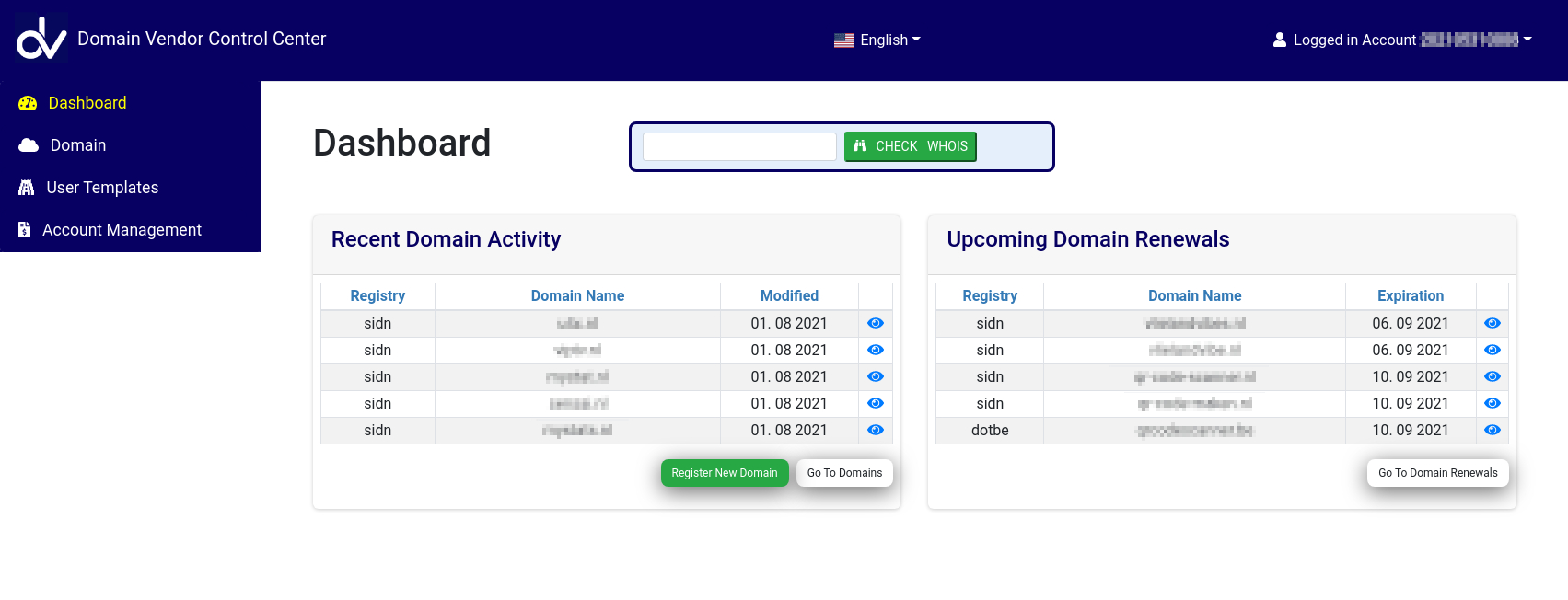The image size is (1568, 600).
Task: Click the Register New Domain button
Action: (x=724, y=473)
